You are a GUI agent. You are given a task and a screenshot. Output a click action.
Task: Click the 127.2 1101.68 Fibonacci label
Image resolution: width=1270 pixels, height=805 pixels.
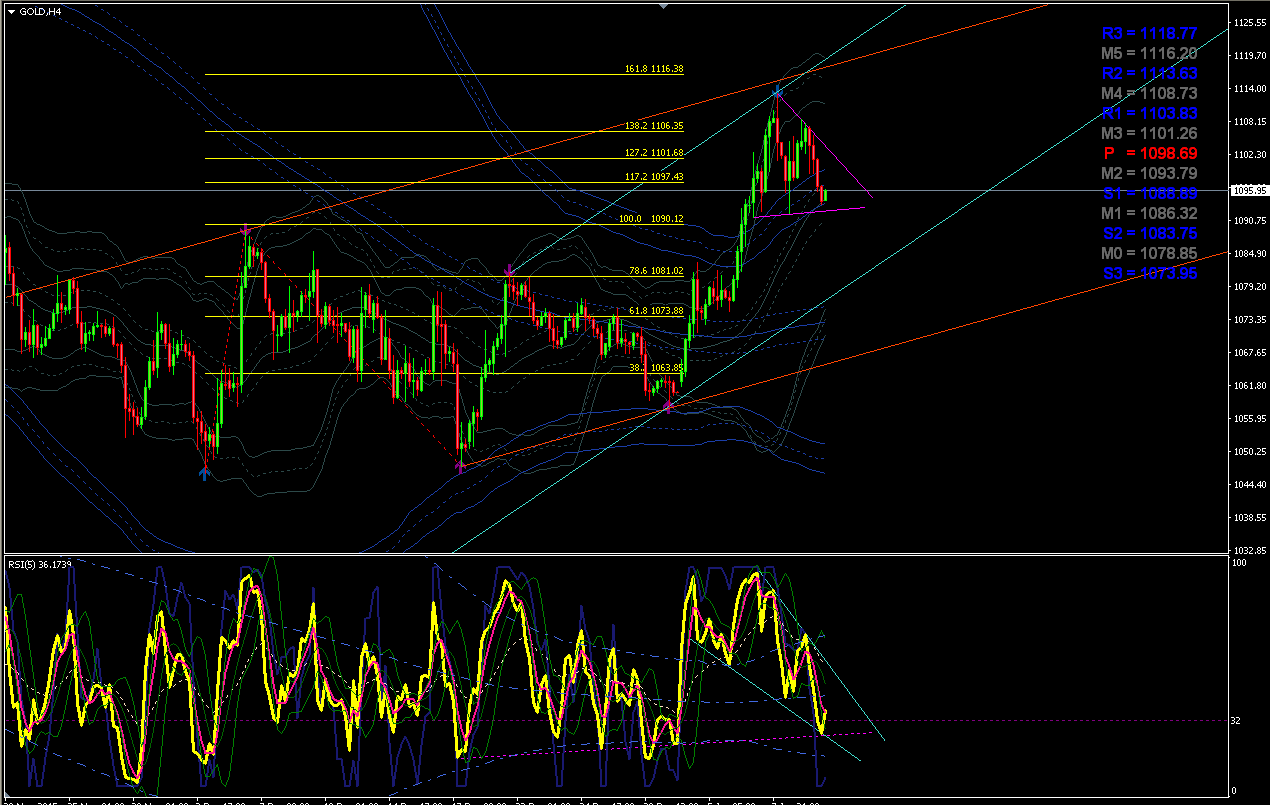653,153
